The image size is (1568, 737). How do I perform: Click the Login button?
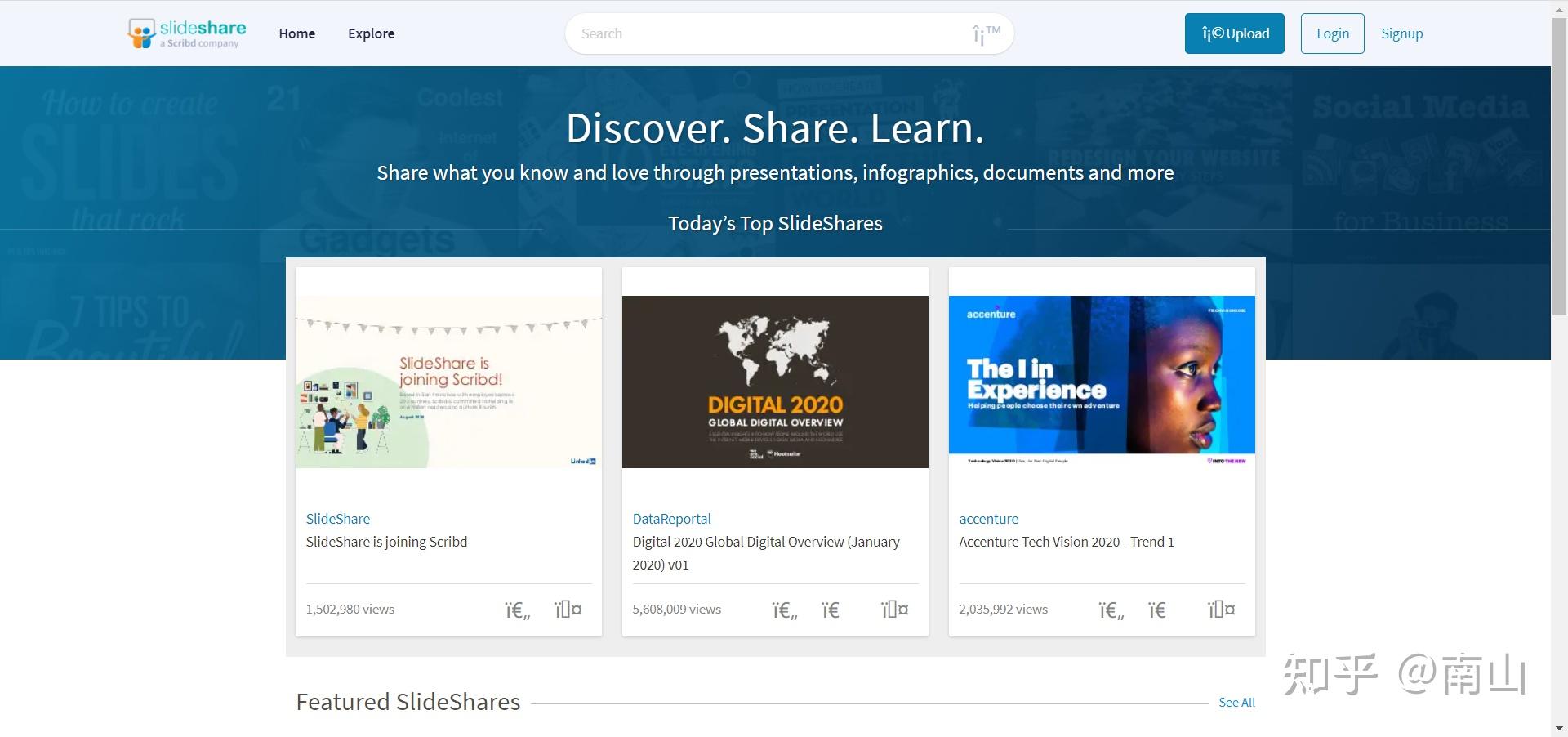coord(1333,33)
